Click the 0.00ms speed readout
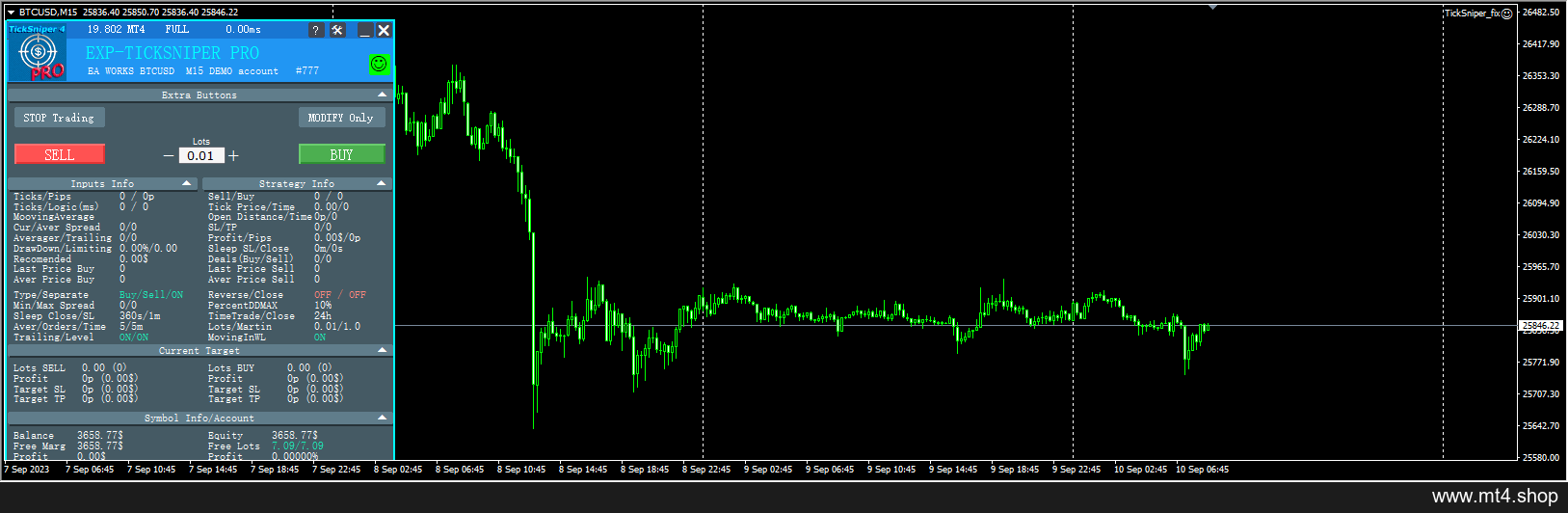This screenshot has height=513, width=1568. (x=244, y=30)
